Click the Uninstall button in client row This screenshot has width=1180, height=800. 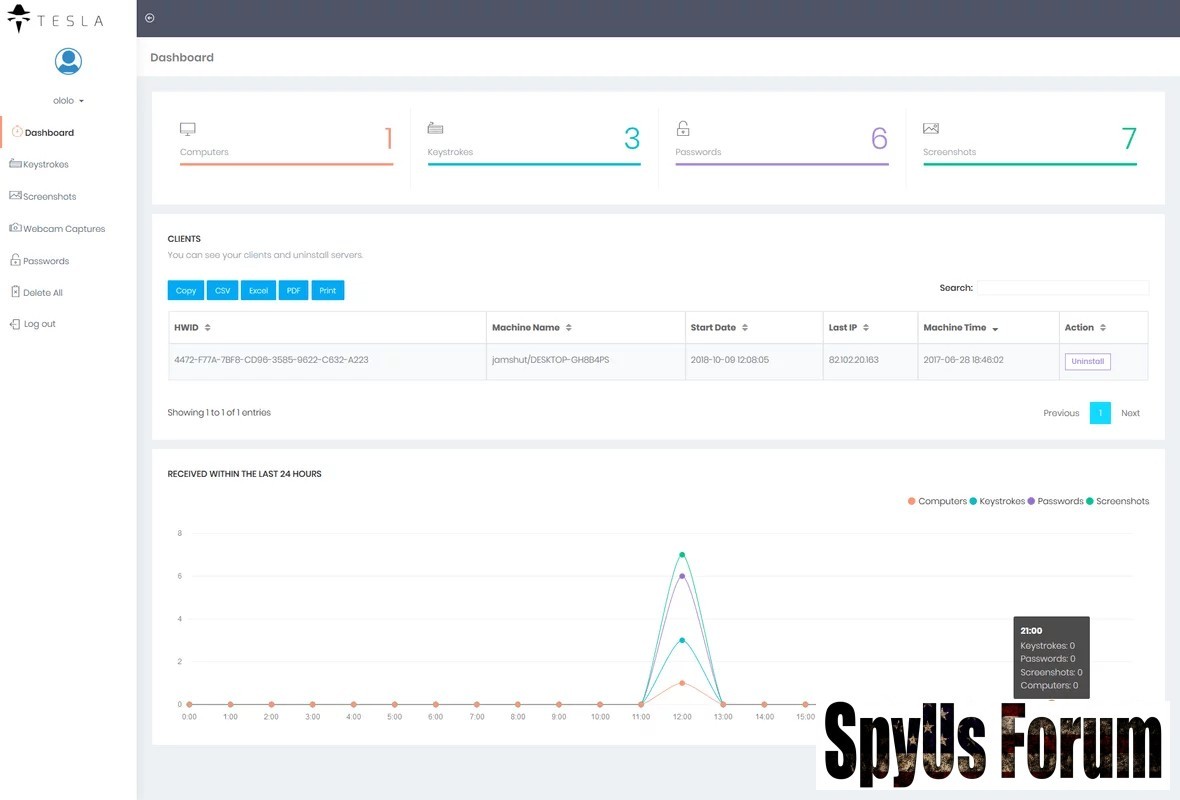(x=1087, y=361)
